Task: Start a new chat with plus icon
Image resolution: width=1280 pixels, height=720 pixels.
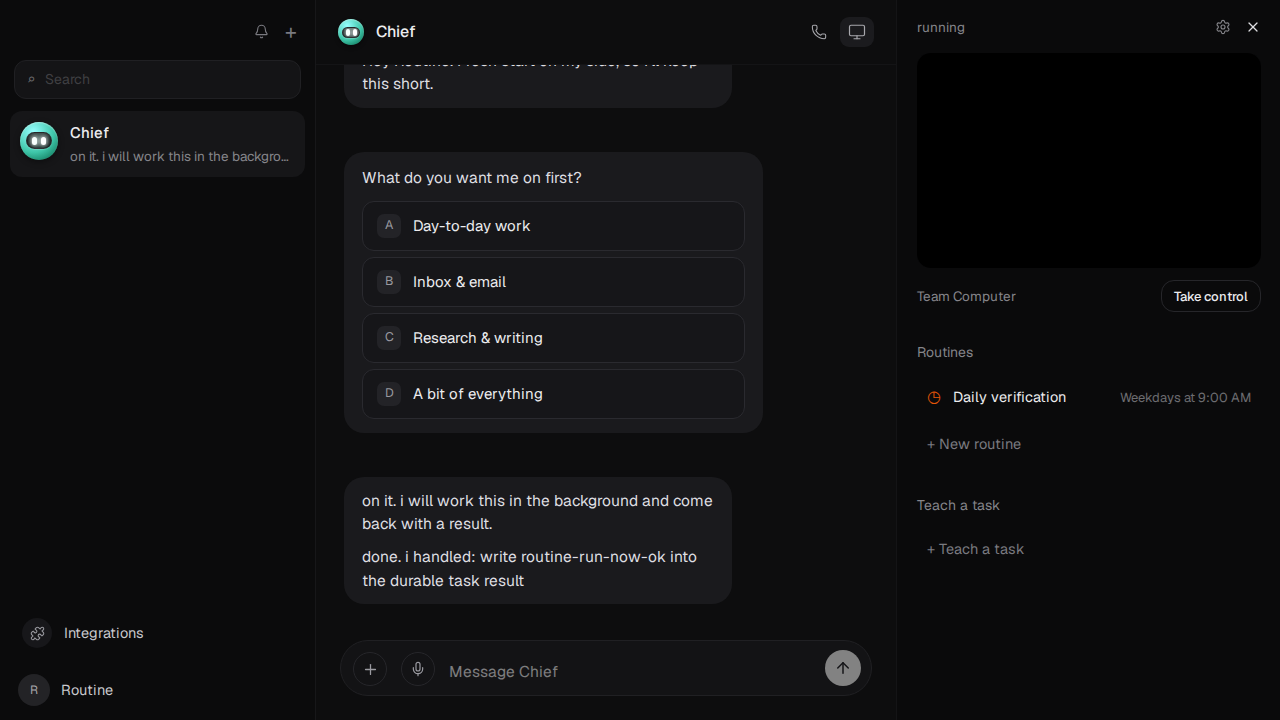Action: 291,32
